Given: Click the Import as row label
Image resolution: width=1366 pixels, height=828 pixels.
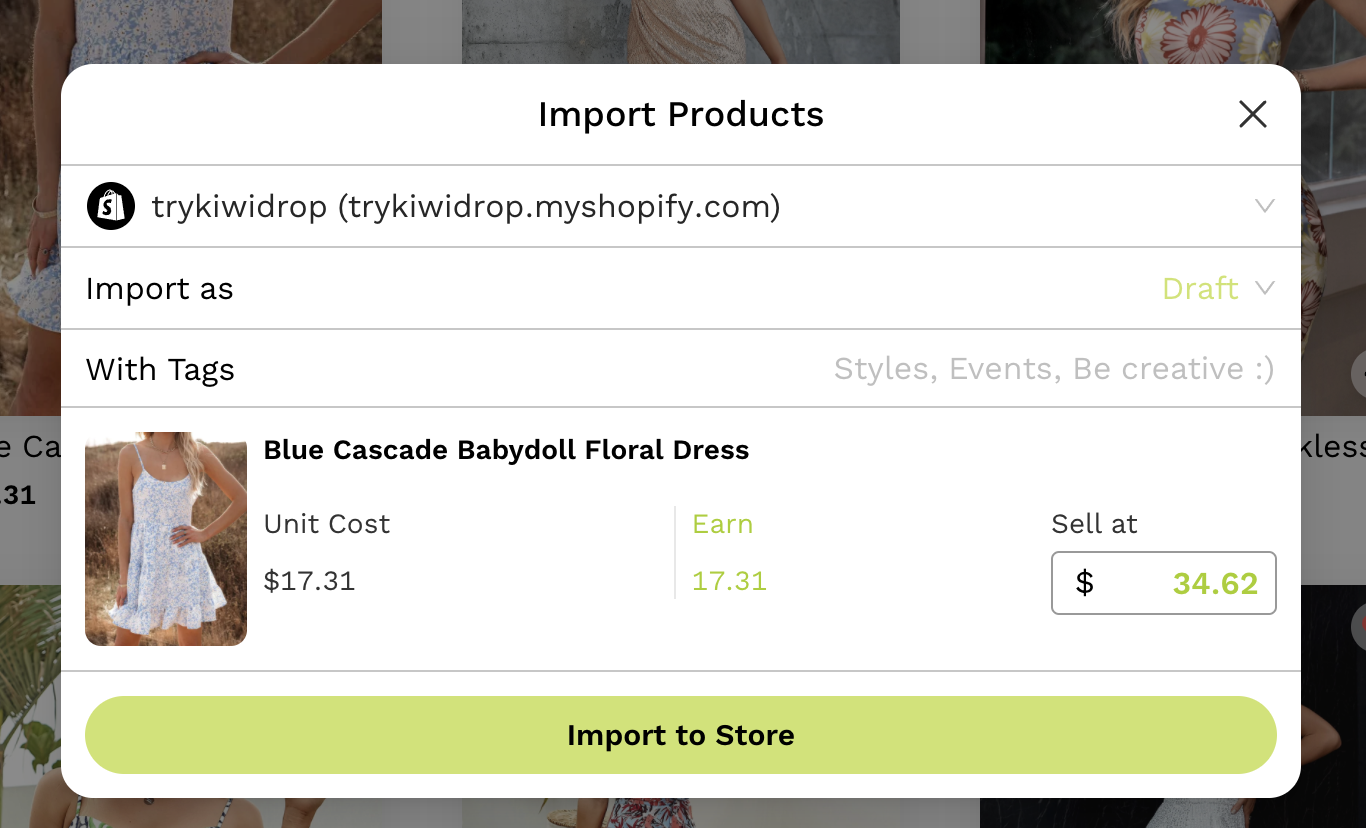Looking at the screenshot, I should (x=160, y=289).
